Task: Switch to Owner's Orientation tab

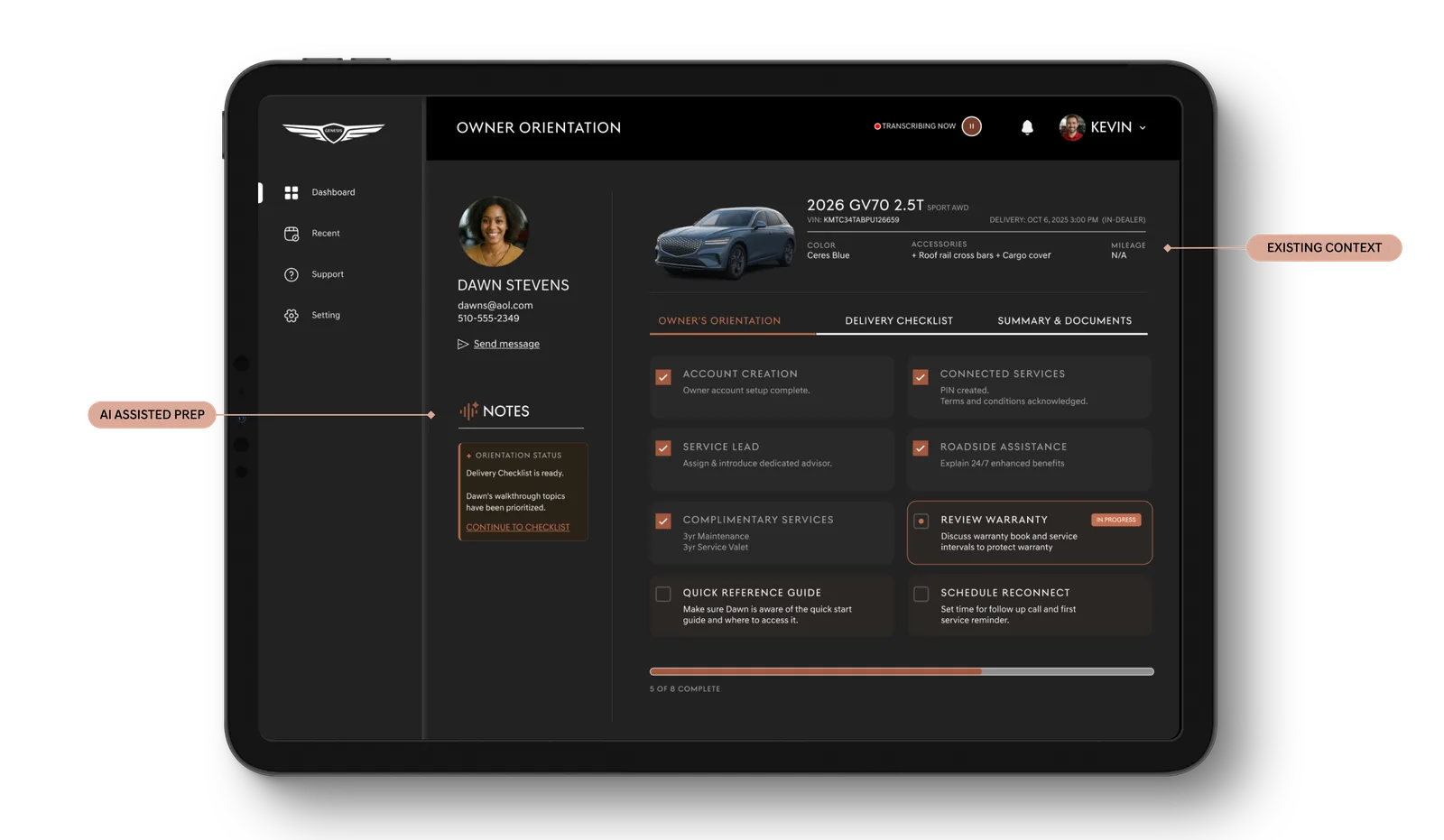Action: coord(719,321)
